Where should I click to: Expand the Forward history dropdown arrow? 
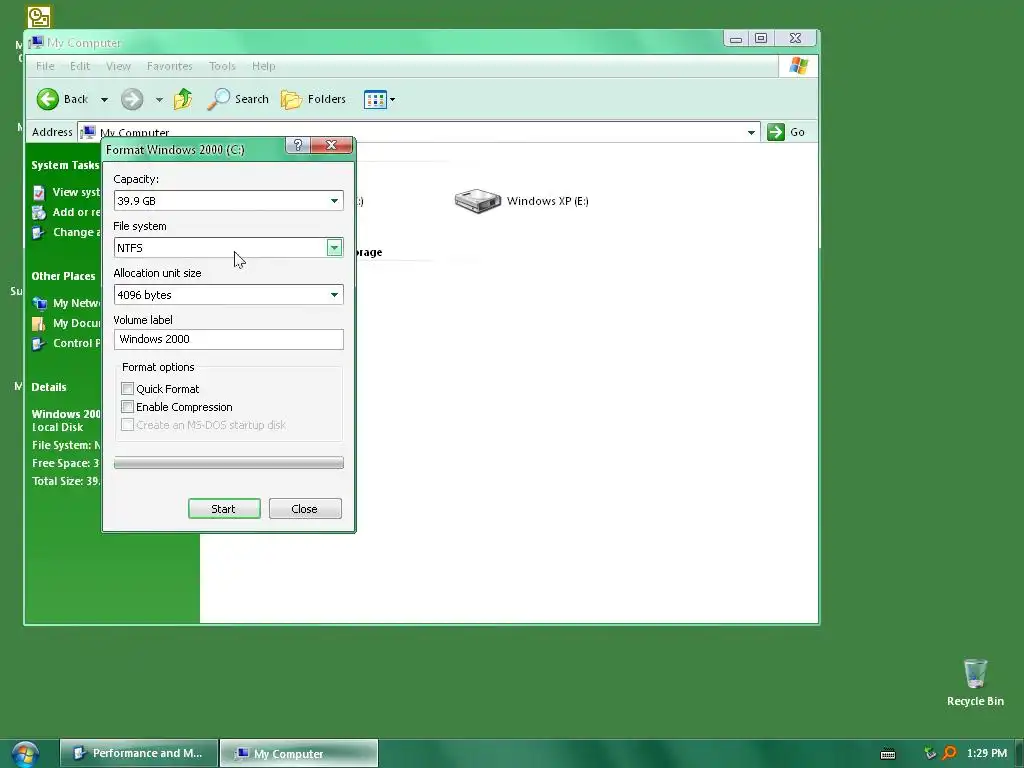[x=159, y=100]
